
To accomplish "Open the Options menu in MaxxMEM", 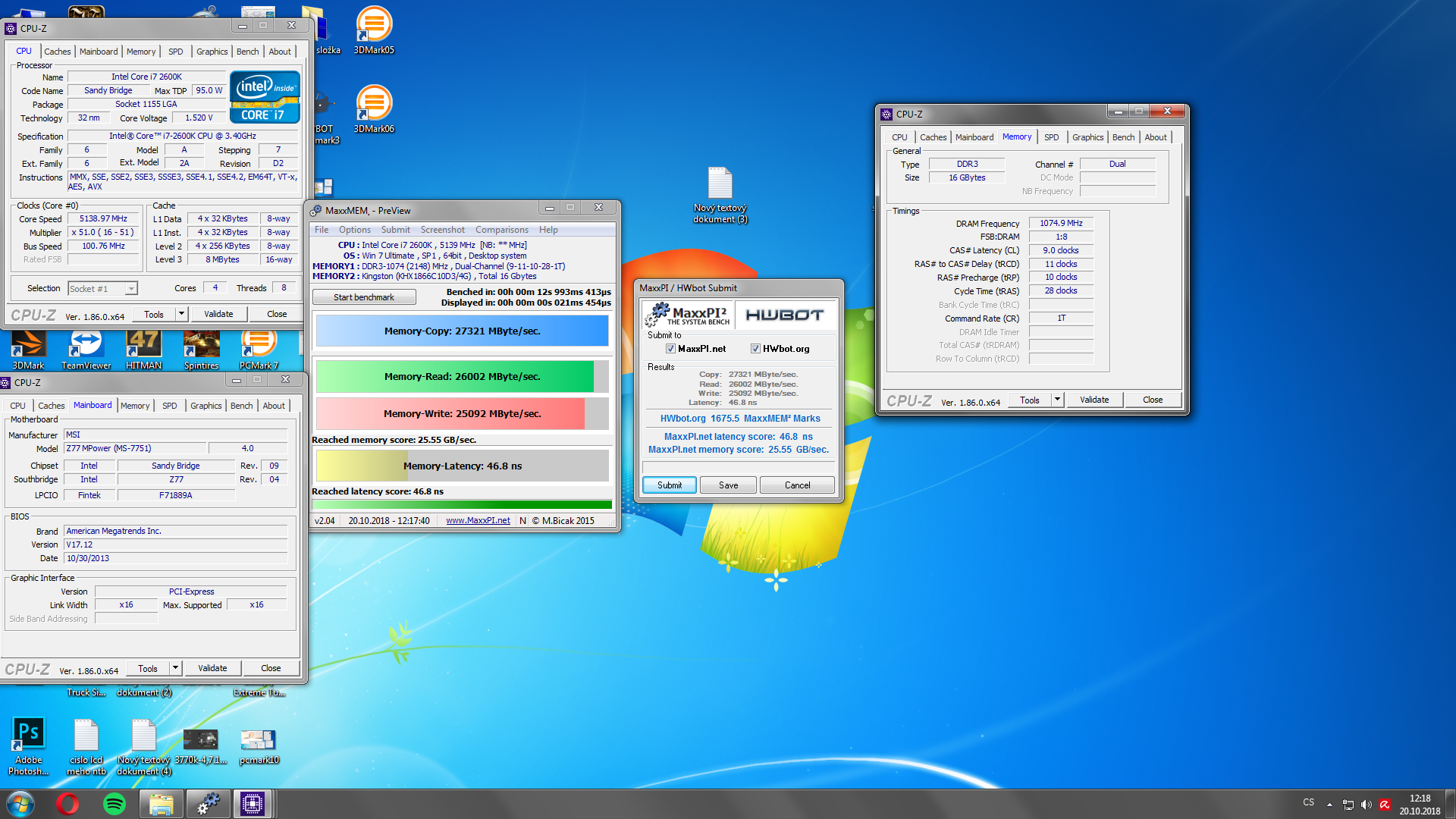I will click(x=355, y=230).
